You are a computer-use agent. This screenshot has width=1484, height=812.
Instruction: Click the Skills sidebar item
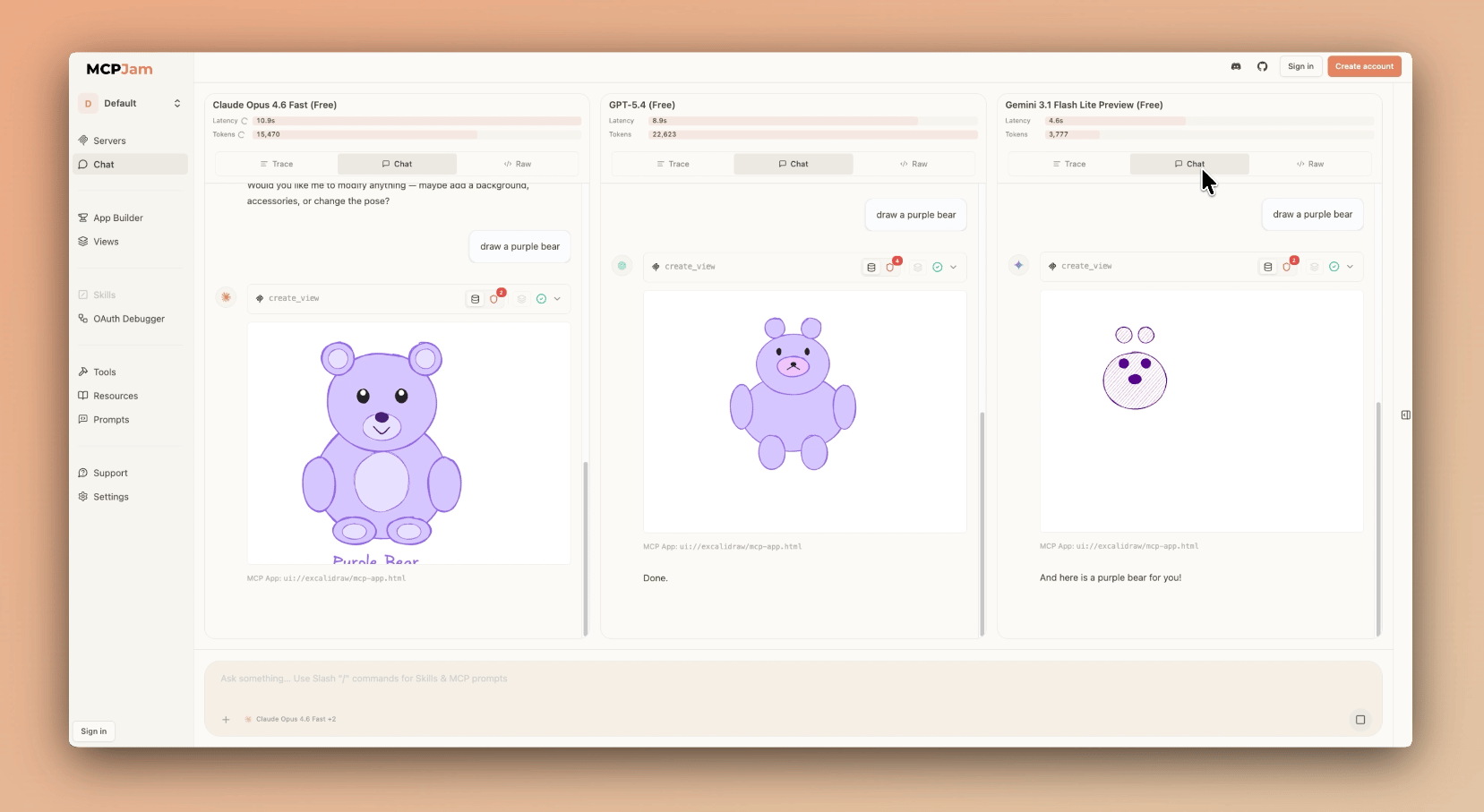tap(130, 295)
